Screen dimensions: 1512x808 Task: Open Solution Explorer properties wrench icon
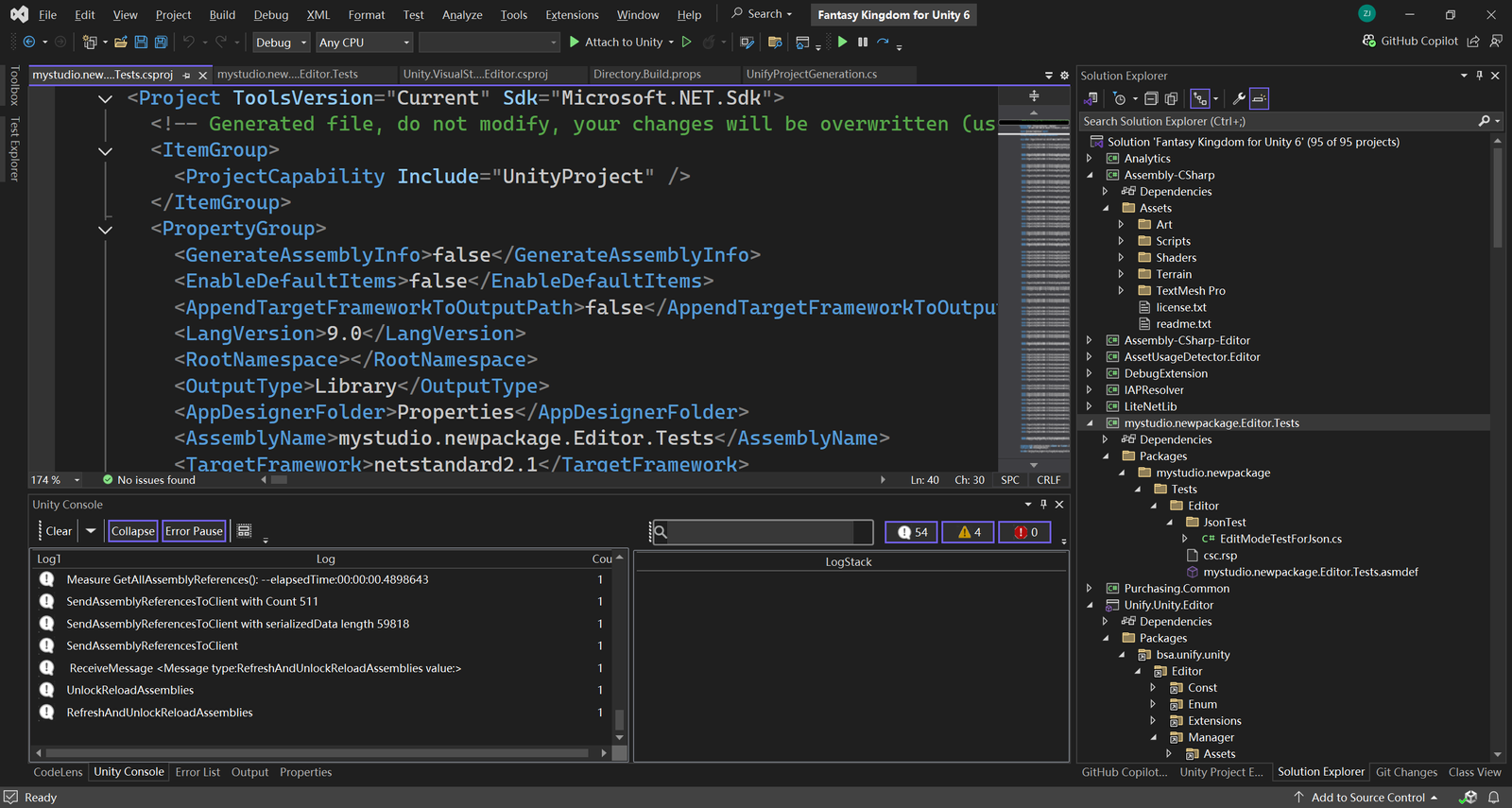pos(1239,98)
